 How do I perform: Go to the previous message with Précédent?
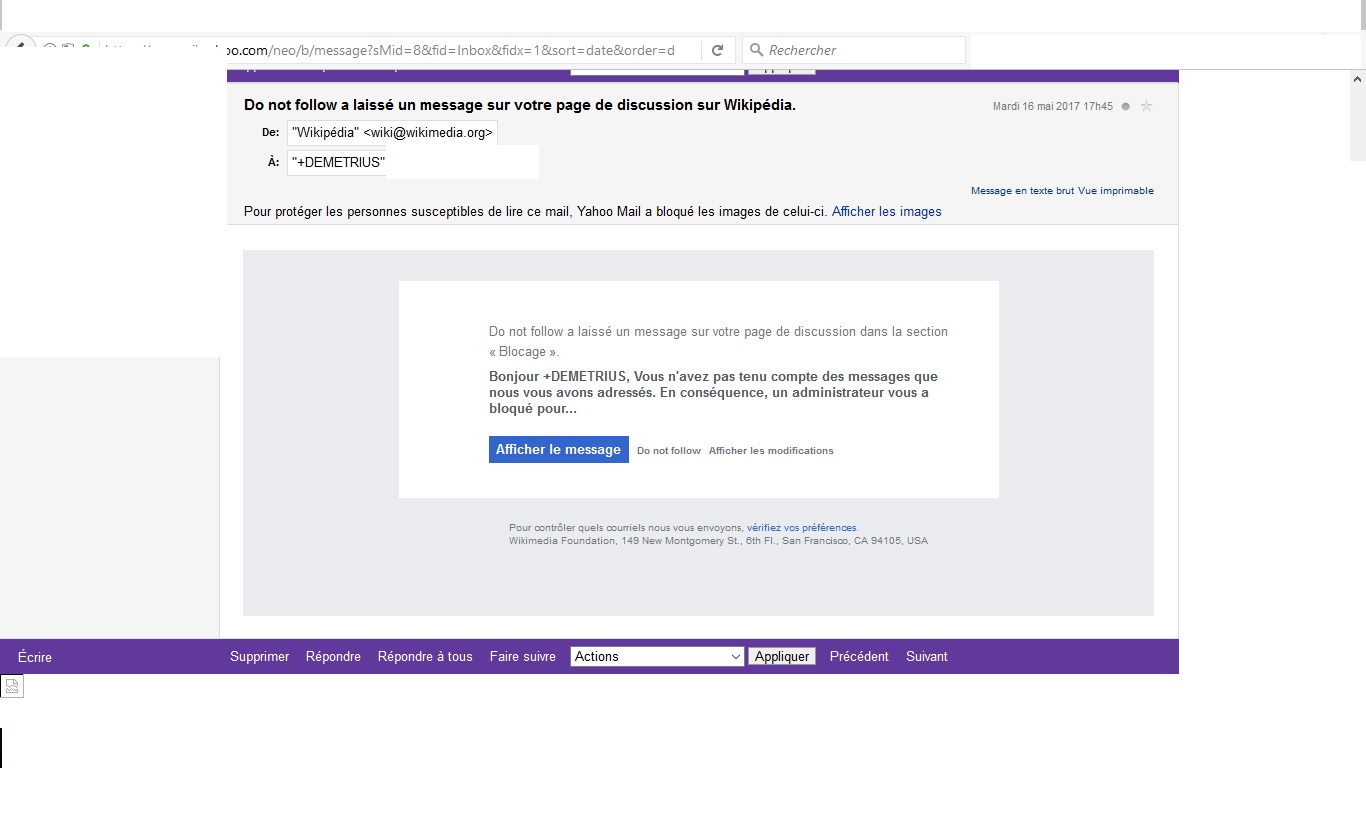[x=859, y=656]
